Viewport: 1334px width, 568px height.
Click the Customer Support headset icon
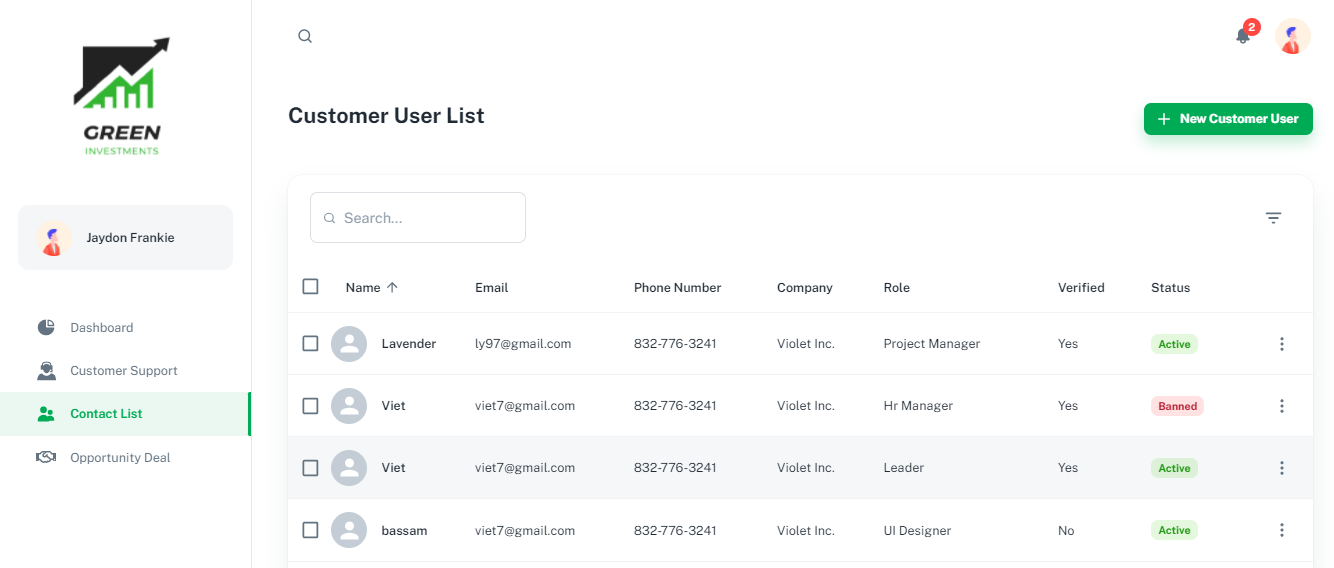pos(46,371)
